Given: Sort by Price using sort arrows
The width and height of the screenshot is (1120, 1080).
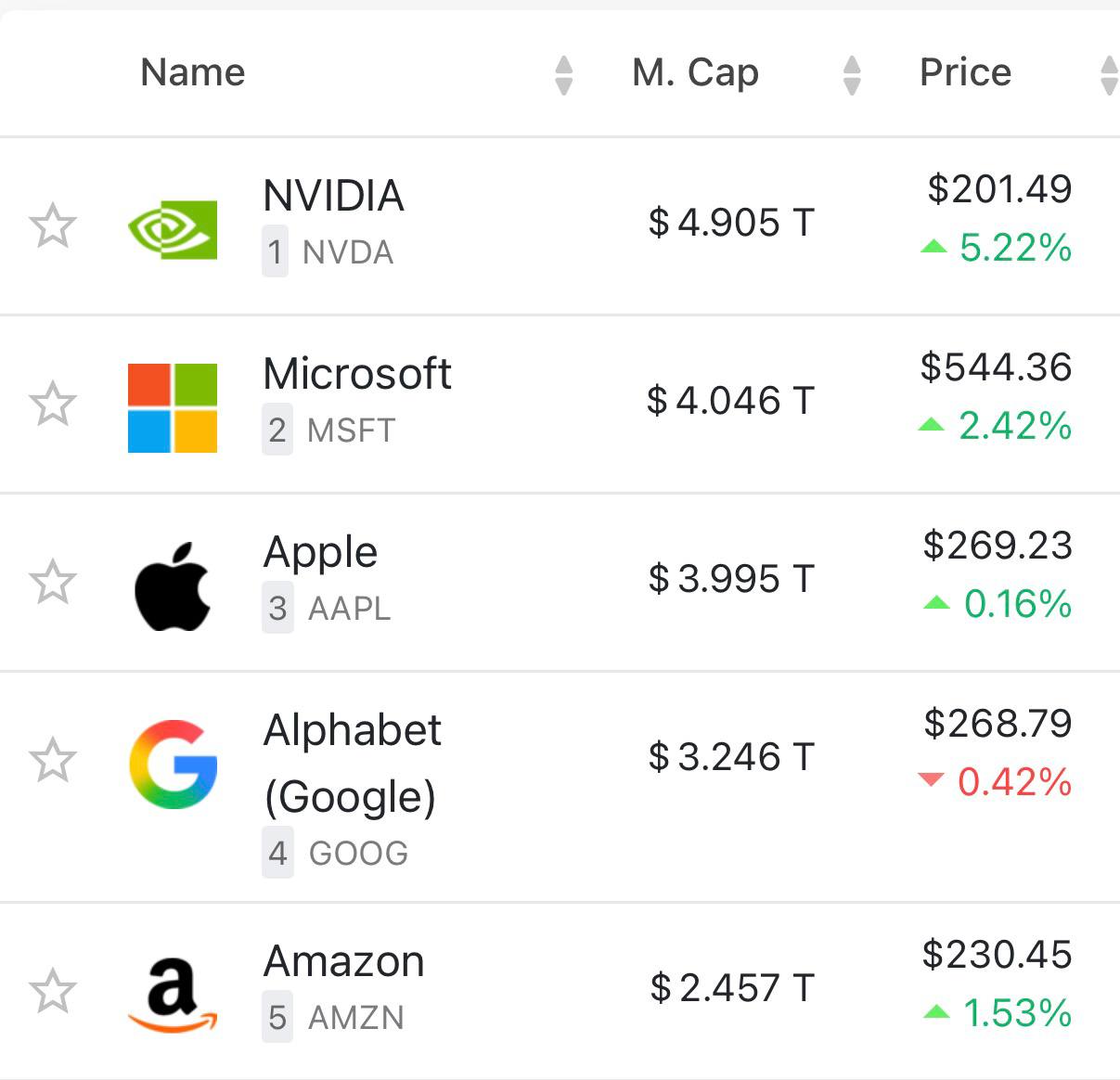Looking at the screenshot, I should coord(1109,75).
